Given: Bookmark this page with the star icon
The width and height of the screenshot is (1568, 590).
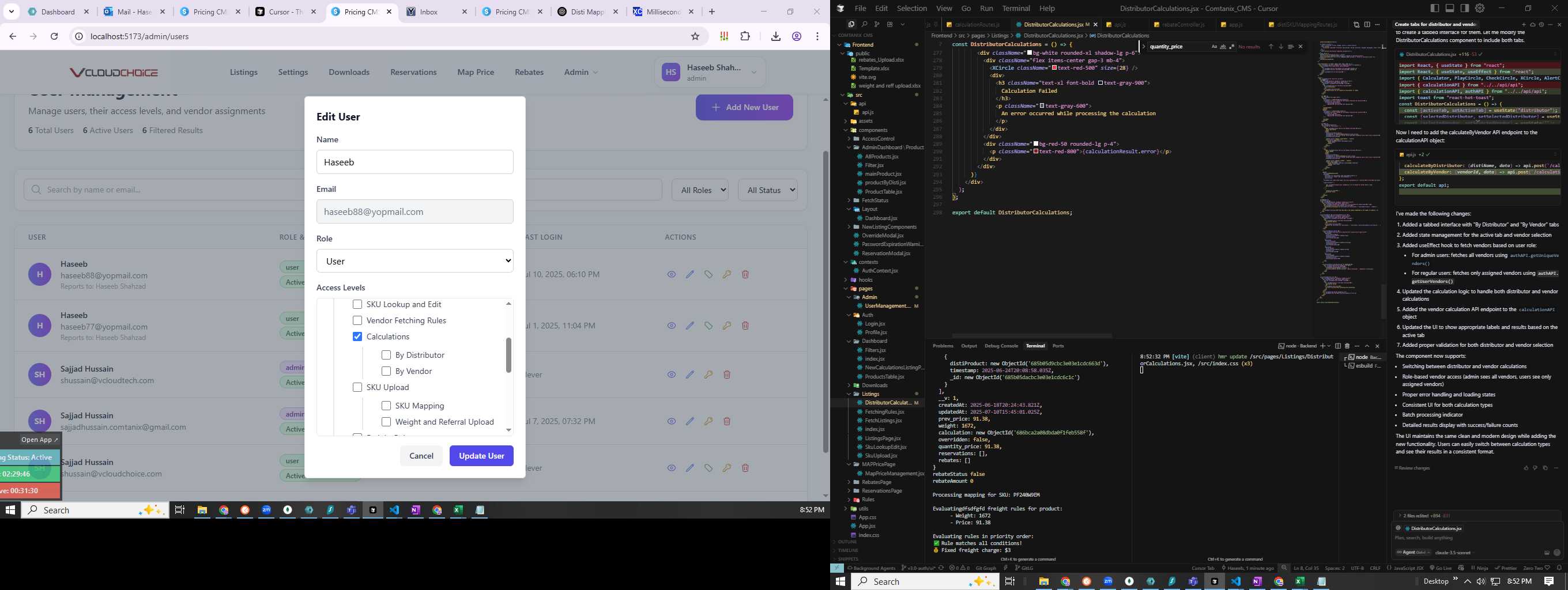Looking at the screenshot, I should click(695, 36).
